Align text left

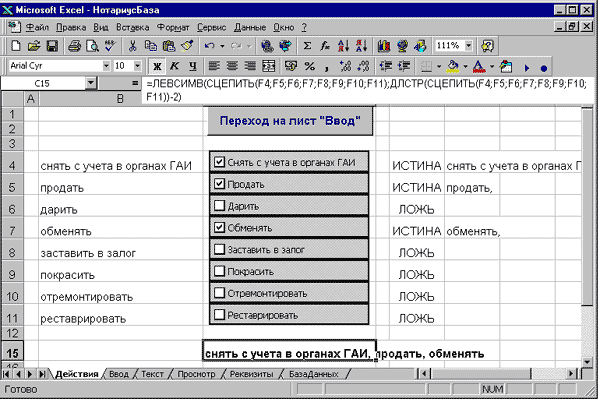click(214, 67)
